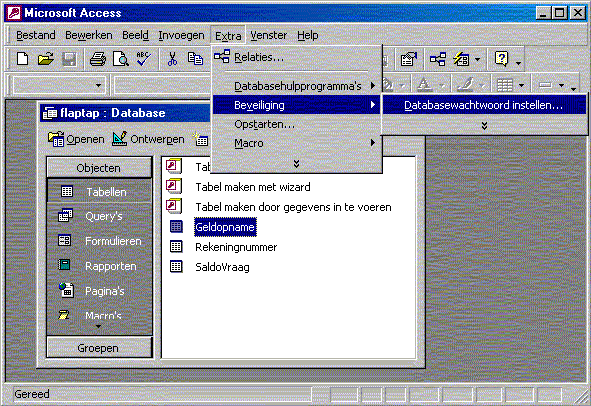Expand Beveiliging submenu with the double chevron
Viewport: 591px width, 406px height.
point(485,126)
